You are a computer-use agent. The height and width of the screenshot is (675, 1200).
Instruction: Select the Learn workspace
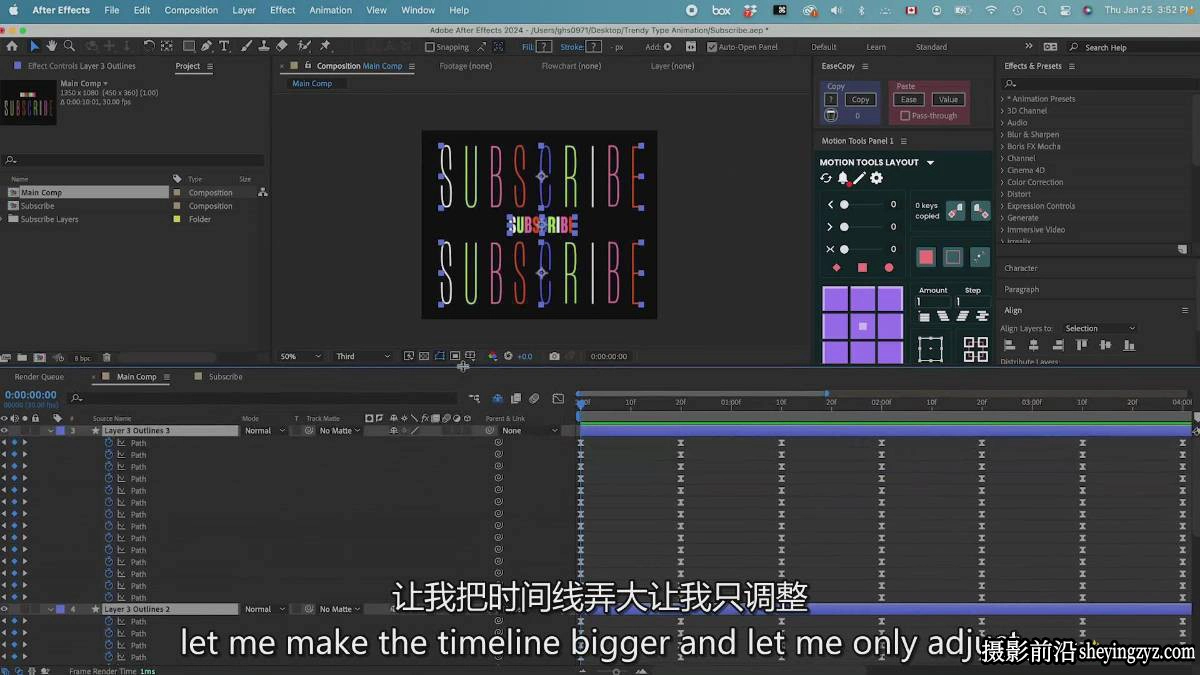tap(876, 47)
